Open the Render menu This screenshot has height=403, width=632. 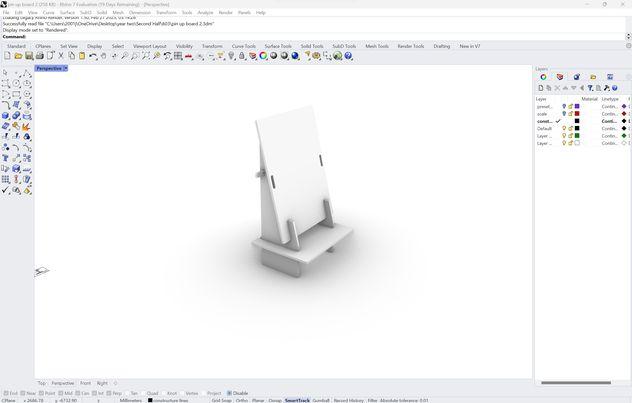tap(225, 12)
